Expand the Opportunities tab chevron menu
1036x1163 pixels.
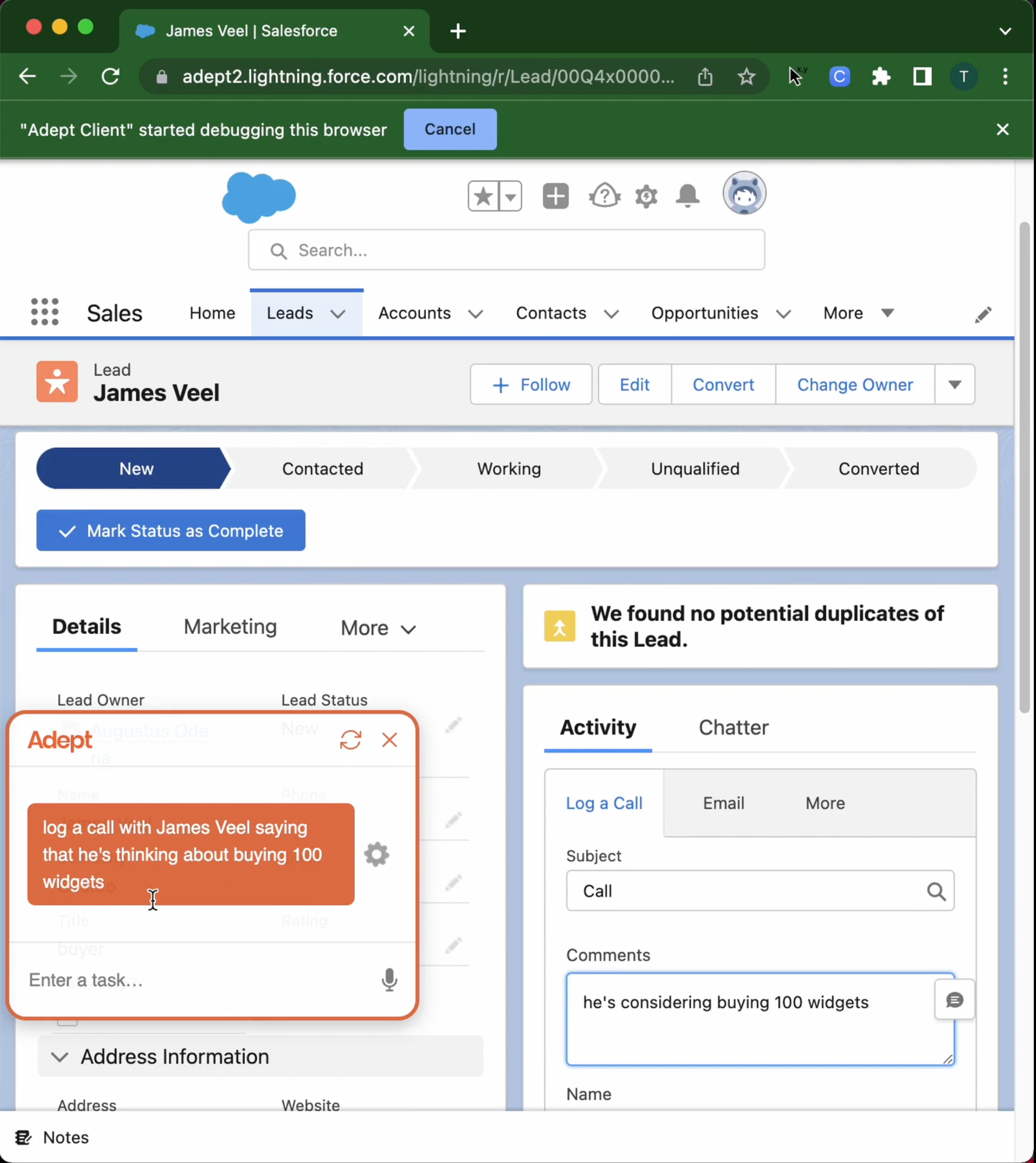(783, 314)
